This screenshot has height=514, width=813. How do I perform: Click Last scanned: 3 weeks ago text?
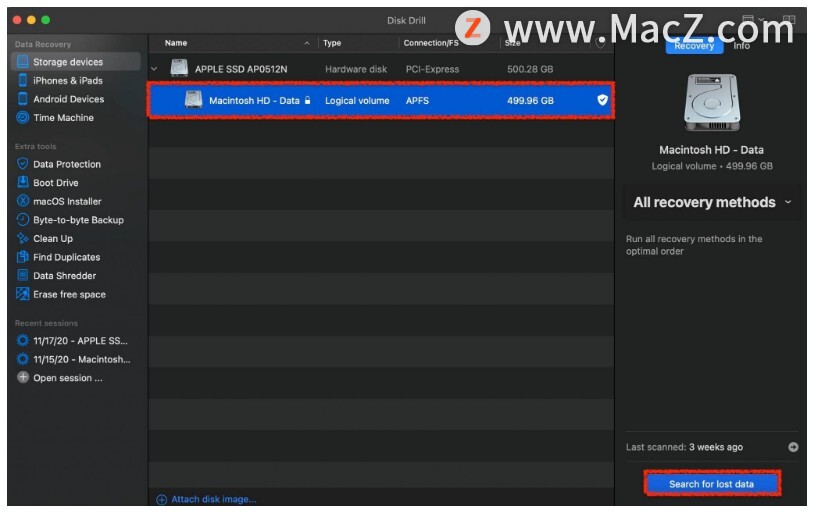[x=684, y=447]
